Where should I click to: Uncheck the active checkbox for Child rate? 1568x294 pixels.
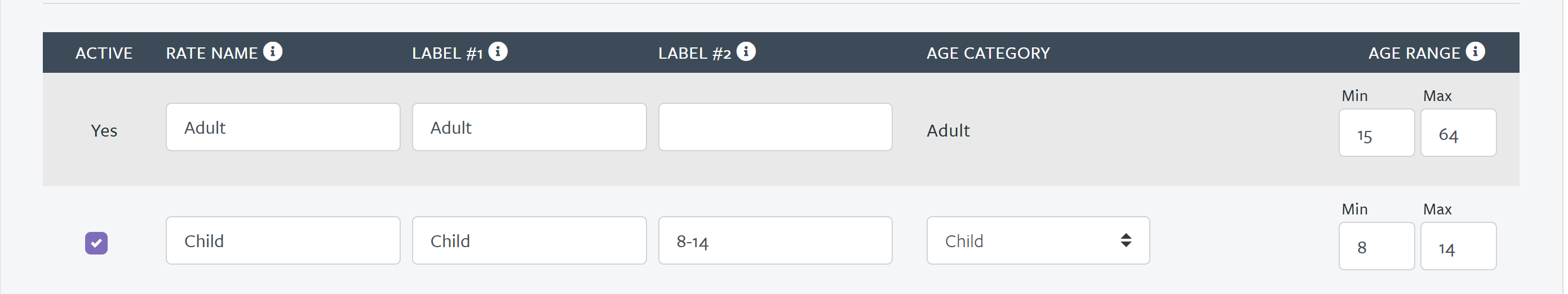pos(96,243)
